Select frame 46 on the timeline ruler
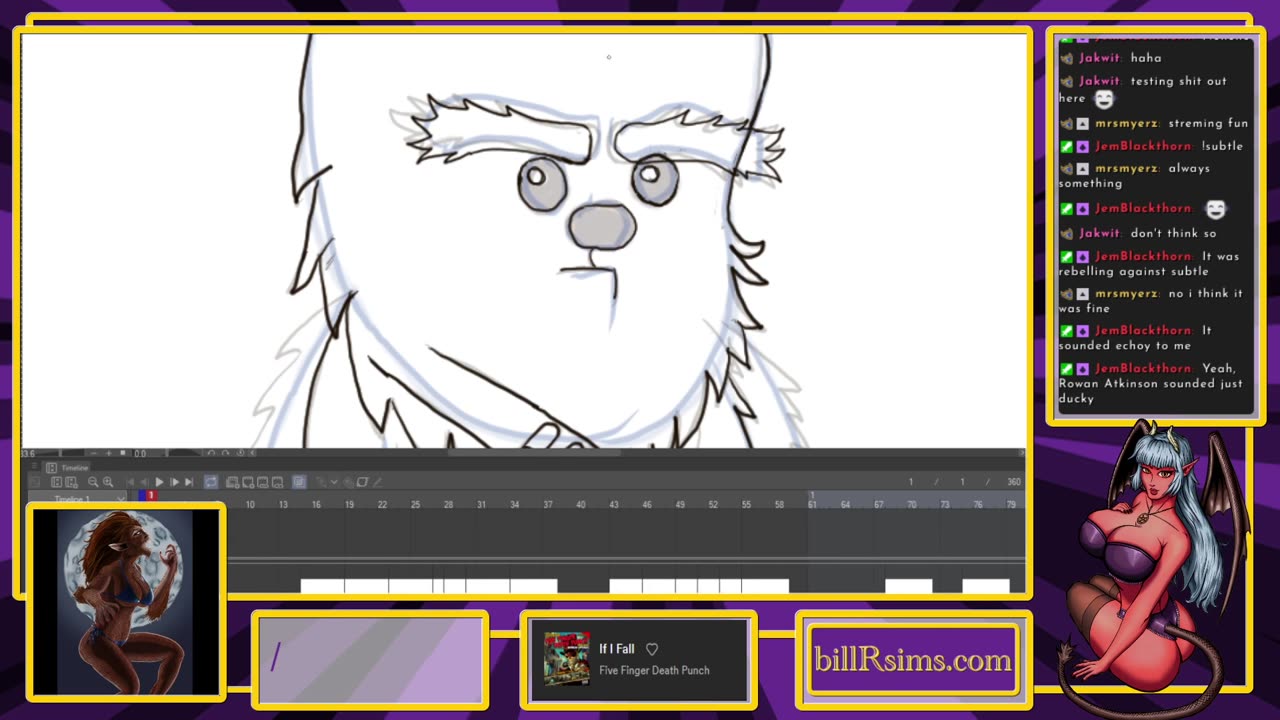Image resolution: width=1280 pixels, height=720 pixels. [x=646, y=504]
